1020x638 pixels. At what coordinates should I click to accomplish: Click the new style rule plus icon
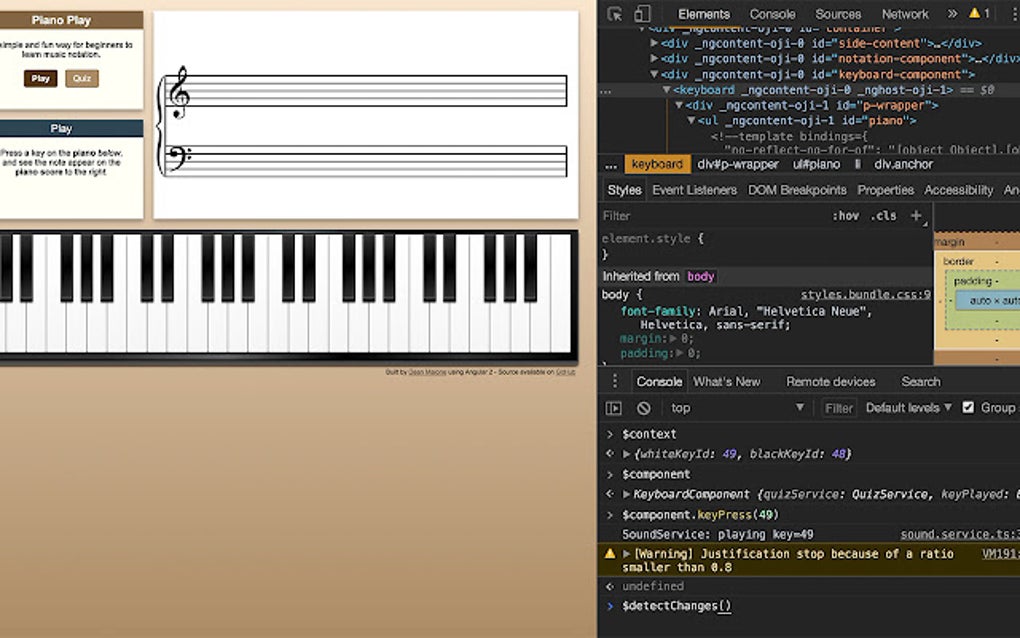[916, 215]
